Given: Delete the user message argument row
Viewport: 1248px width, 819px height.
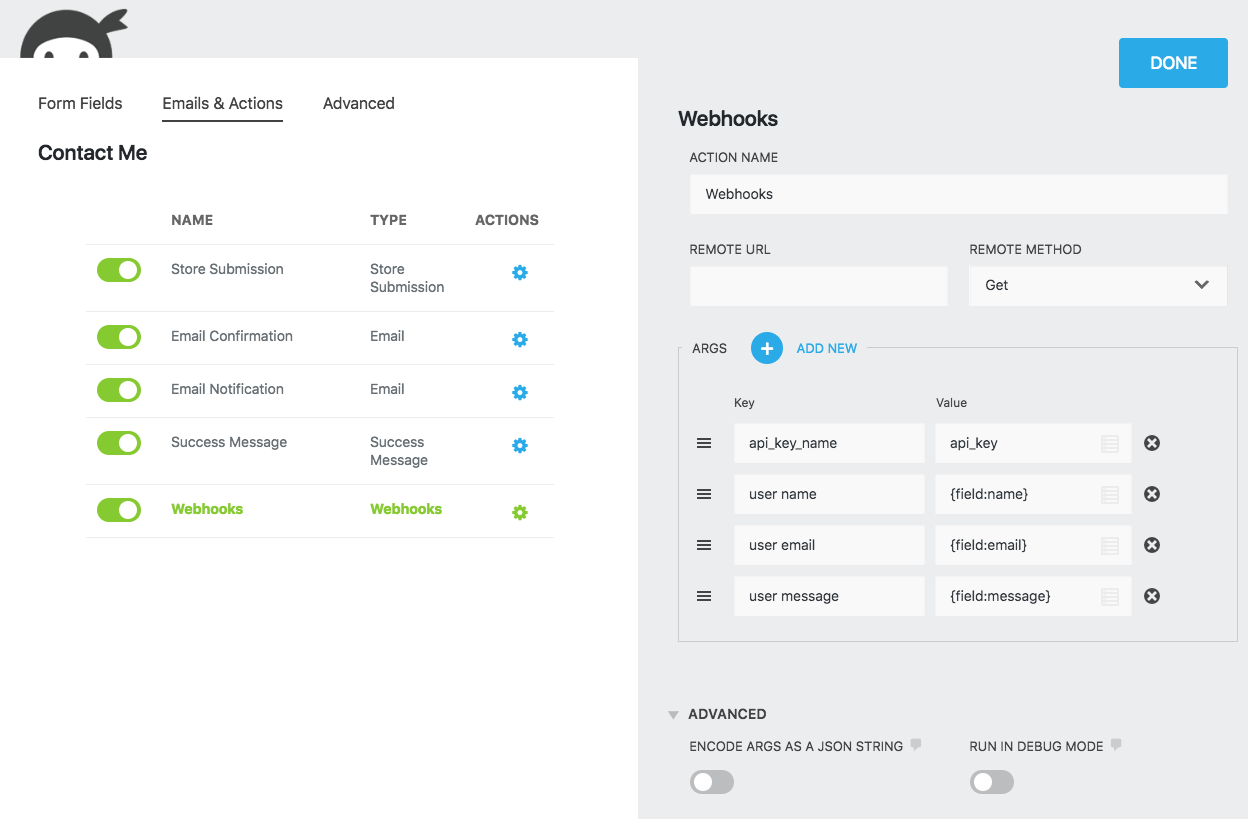Looking at the screenshot, I should coord(1151,595).
